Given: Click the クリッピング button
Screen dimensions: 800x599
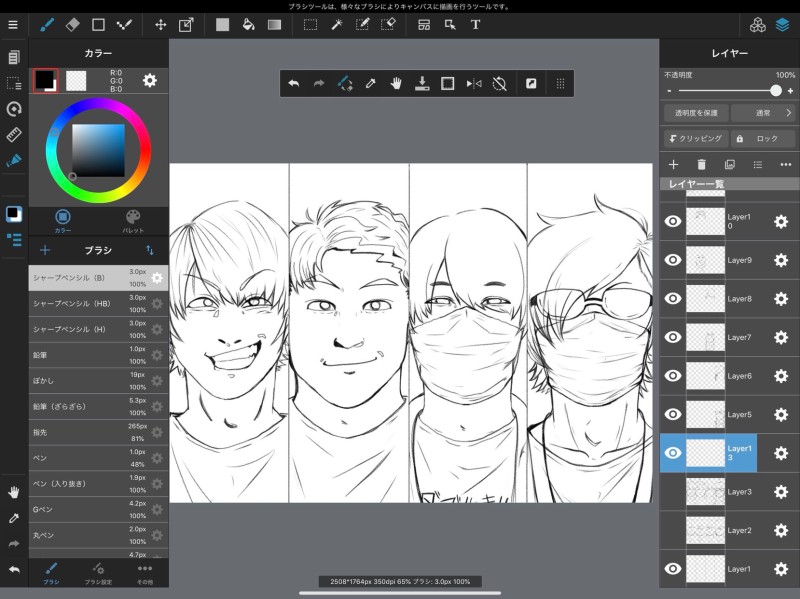Looking at the screenshot, I should [x=696, y=139].
